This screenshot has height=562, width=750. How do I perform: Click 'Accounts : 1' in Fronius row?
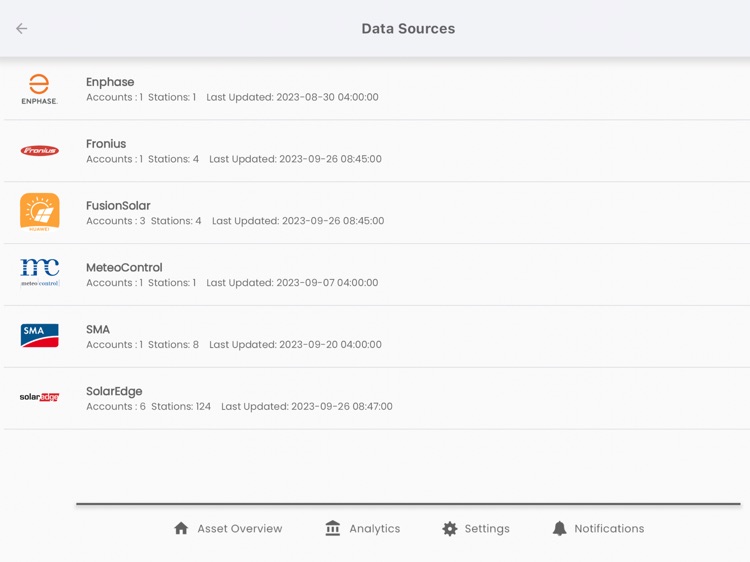pos(114,159)
